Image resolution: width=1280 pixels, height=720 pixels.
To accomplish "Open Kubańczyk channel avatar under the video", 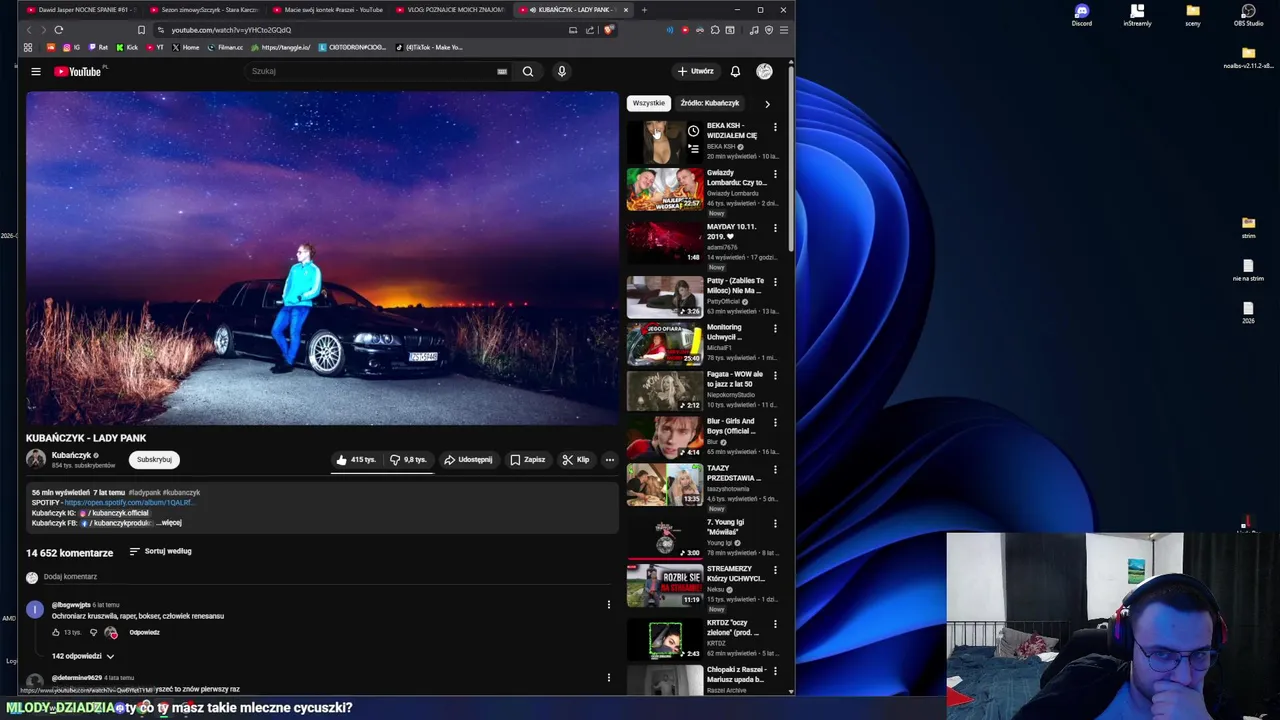I will 36,459.
